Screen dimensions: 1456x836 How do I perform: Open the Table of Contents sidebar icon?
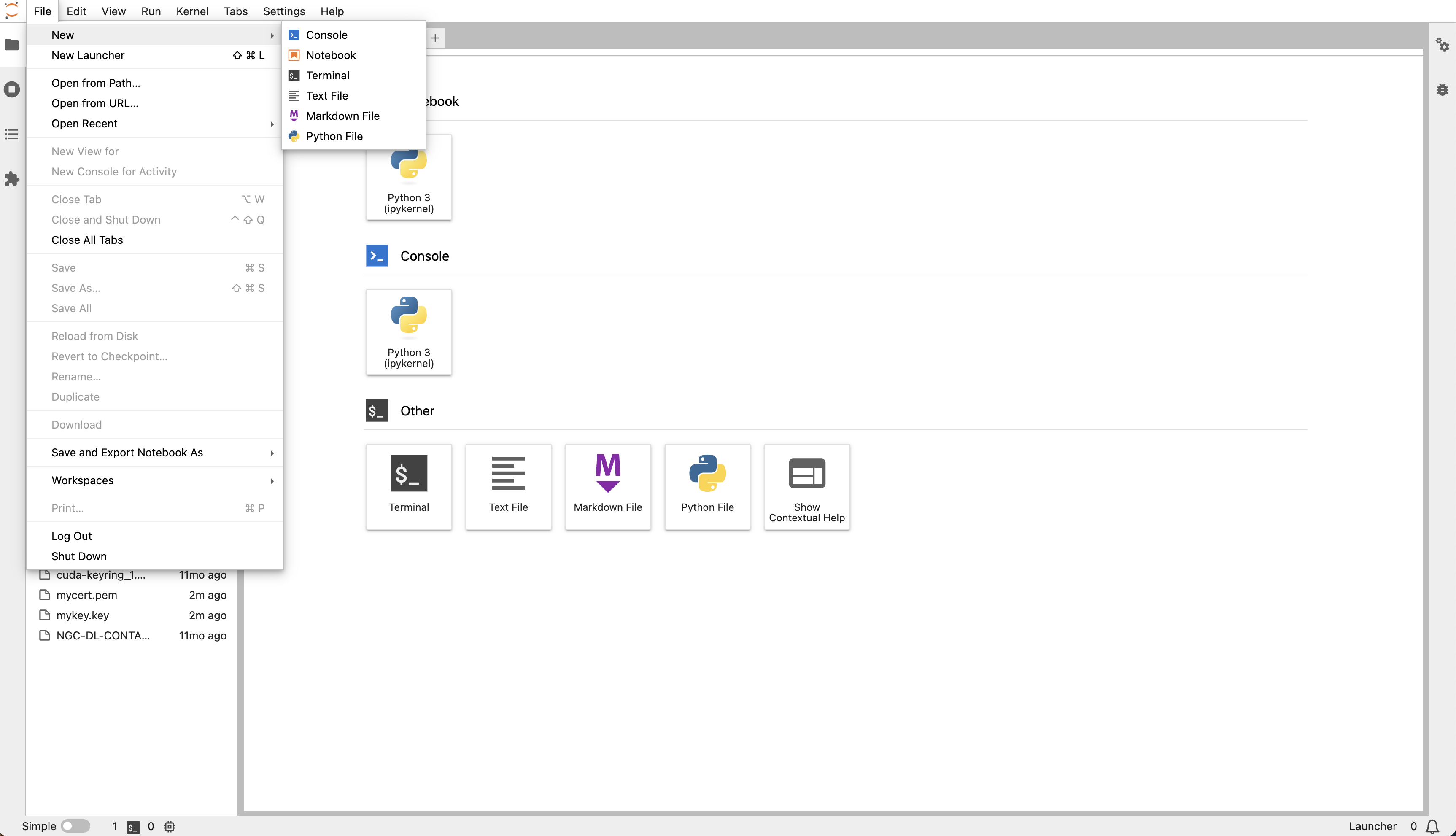pyautogui.click(x=12, y=135)
